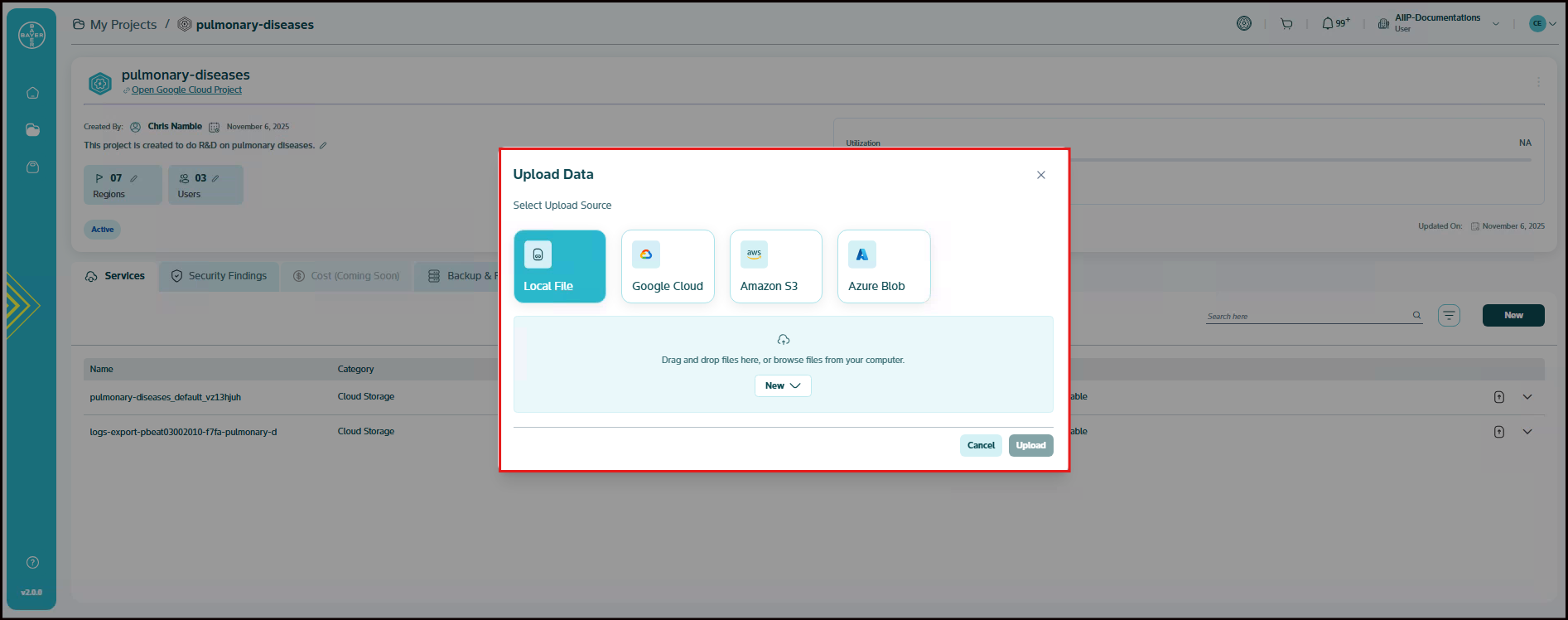
Task: Select Local File upload source
Action: point(559,266)
